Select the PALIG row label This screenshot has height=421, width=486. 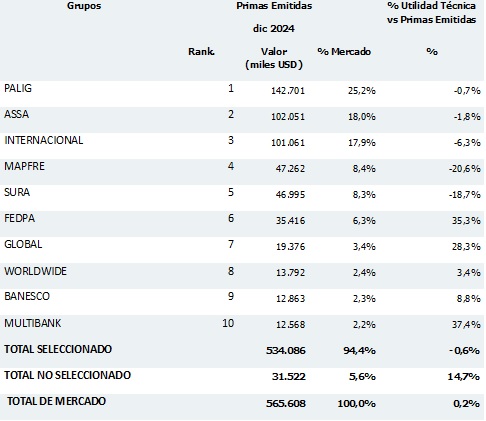[x=18, y=88]
